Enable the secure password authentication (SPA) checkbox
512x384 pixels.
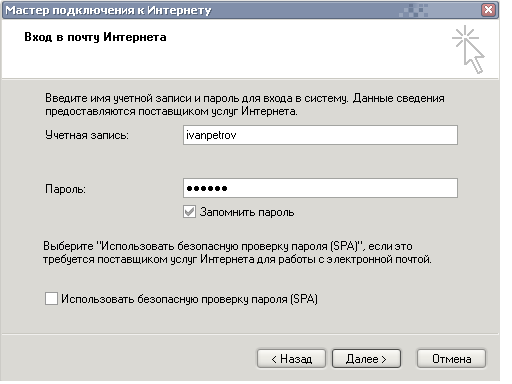pyautogui.click(x=51, y=299)
